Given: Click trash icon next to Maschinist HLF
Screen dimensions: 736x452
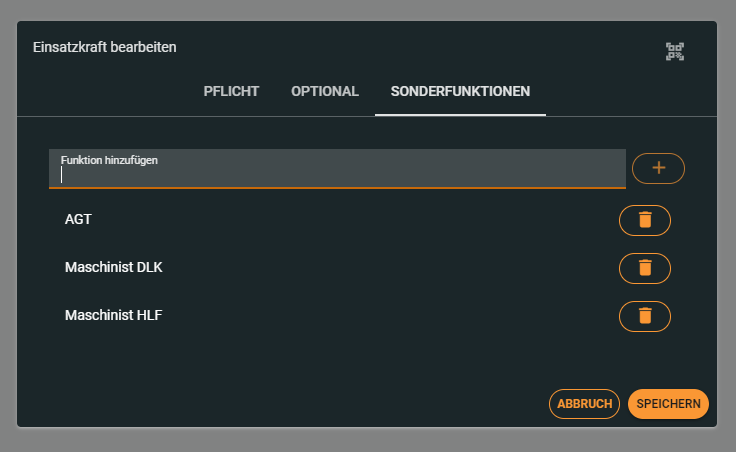Looking at the screenshot, I should tap(645, 316).
